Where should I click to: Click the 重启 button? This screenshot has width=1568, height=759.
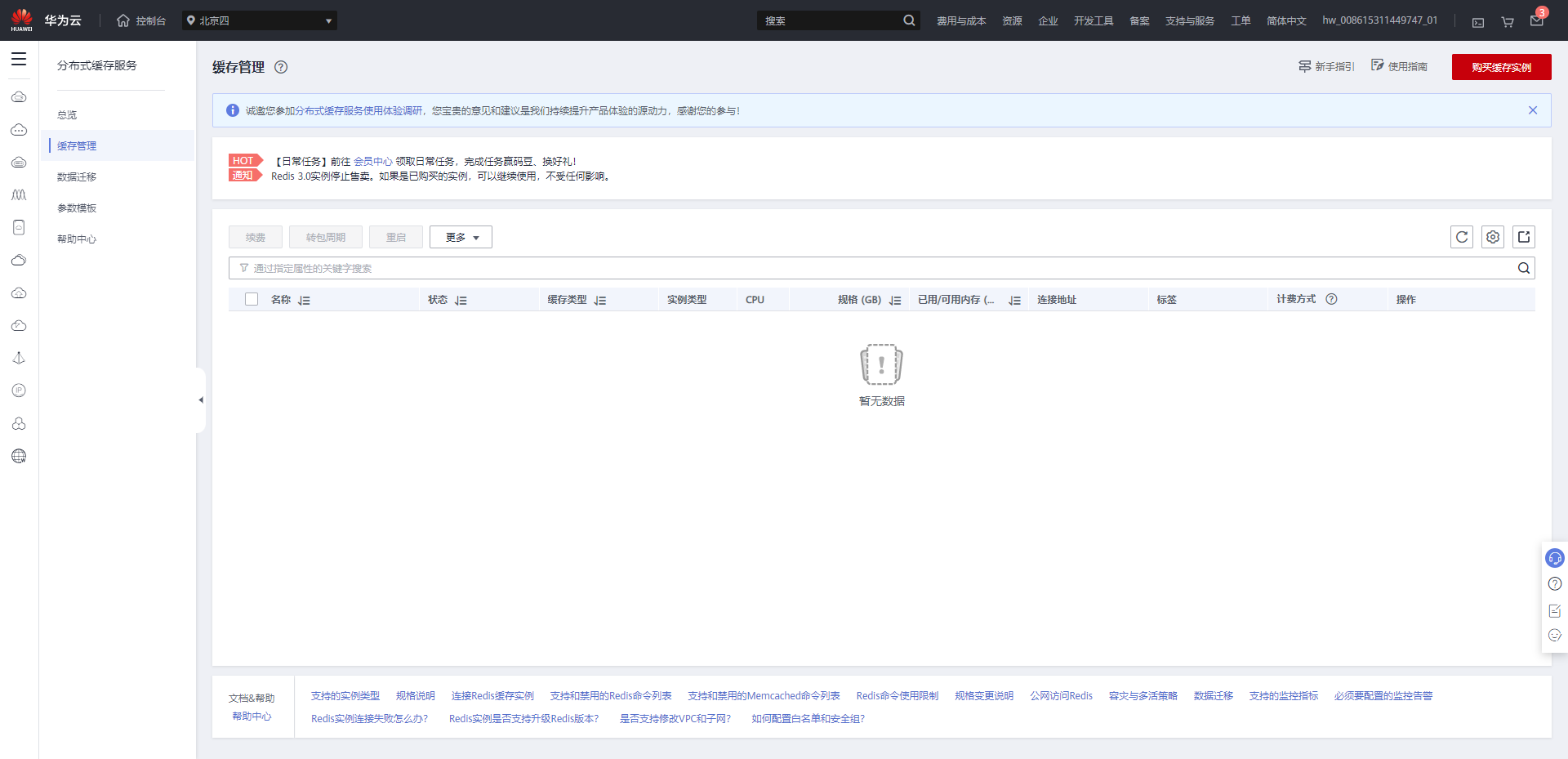point(396,237)
